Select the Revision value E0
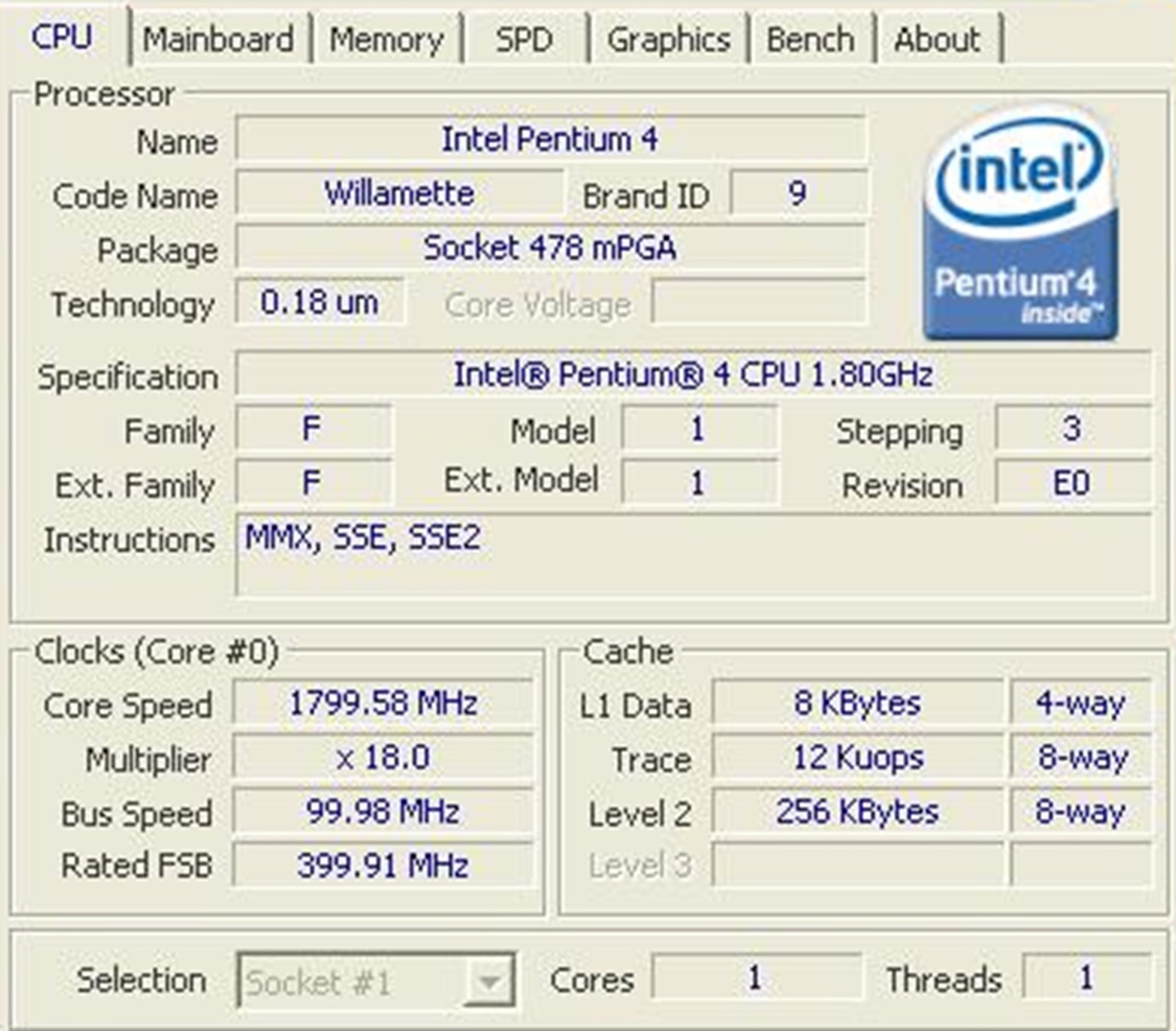Screen dimensions: 1176x1031 (x=1073, y=483)
